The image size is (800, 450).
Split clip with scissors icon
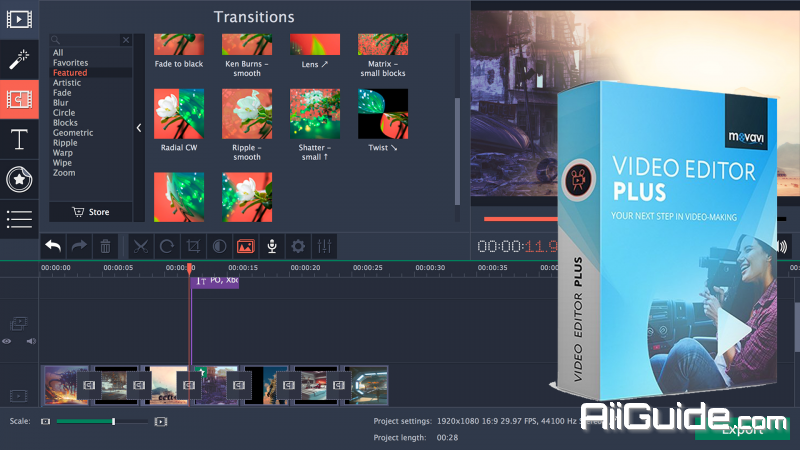tap(140, 246)
